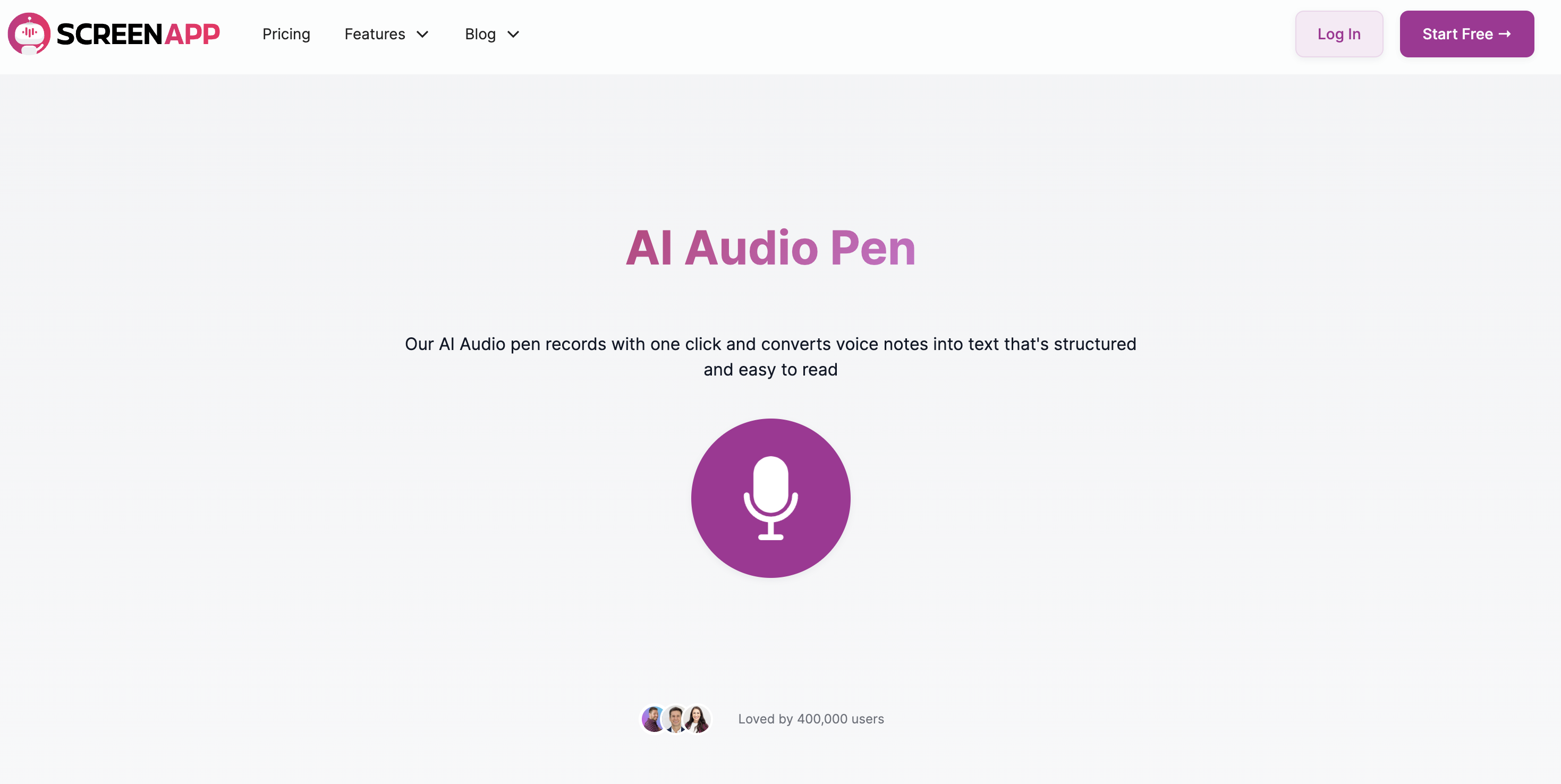
Task: Expand the chevron beside Blog
Action: [513, 34]
